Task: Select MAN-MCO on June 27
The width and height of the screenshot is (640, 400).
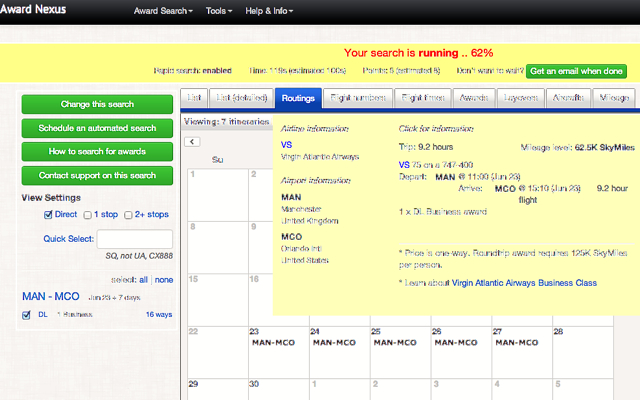Action: click(x=517, y=343)
